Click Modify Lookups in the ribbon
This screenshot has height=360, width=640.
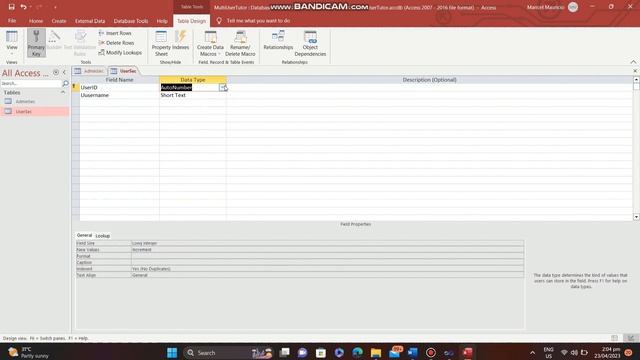pyautogui.click(x=120, y=53)
